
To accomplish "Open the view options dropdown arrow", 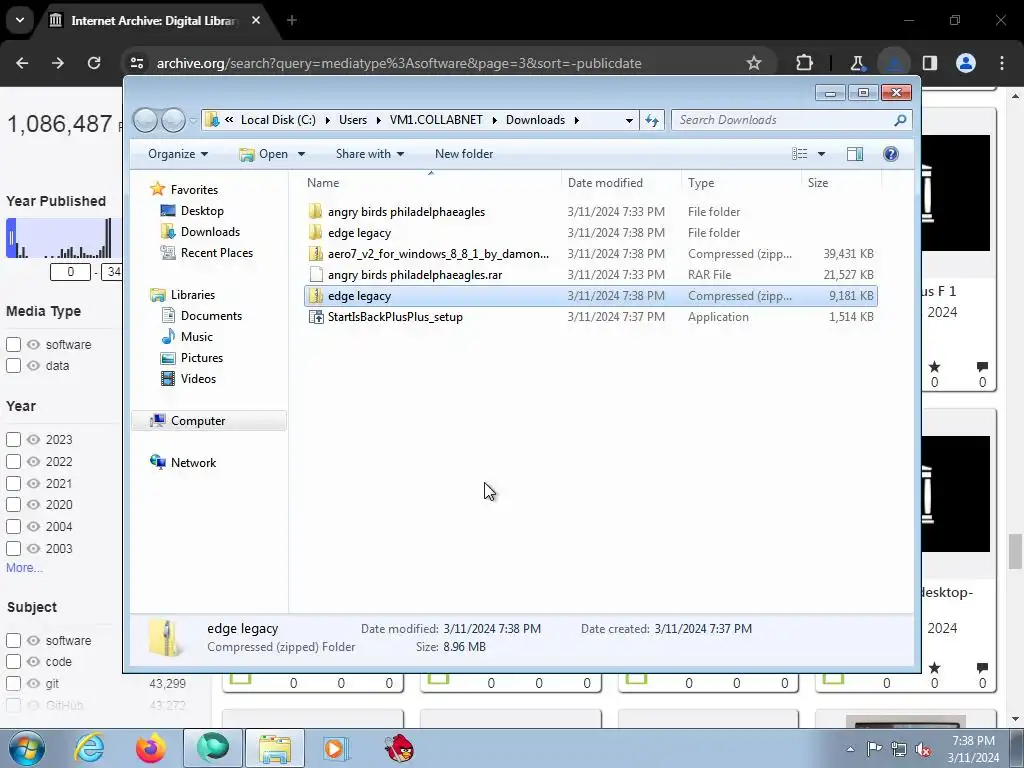I will (821, 154).
